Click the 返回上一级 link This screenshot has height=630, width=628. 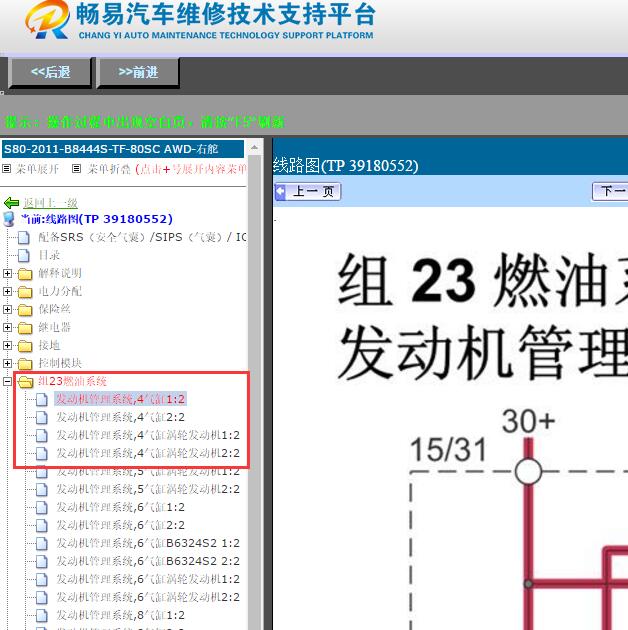(50, 203)
